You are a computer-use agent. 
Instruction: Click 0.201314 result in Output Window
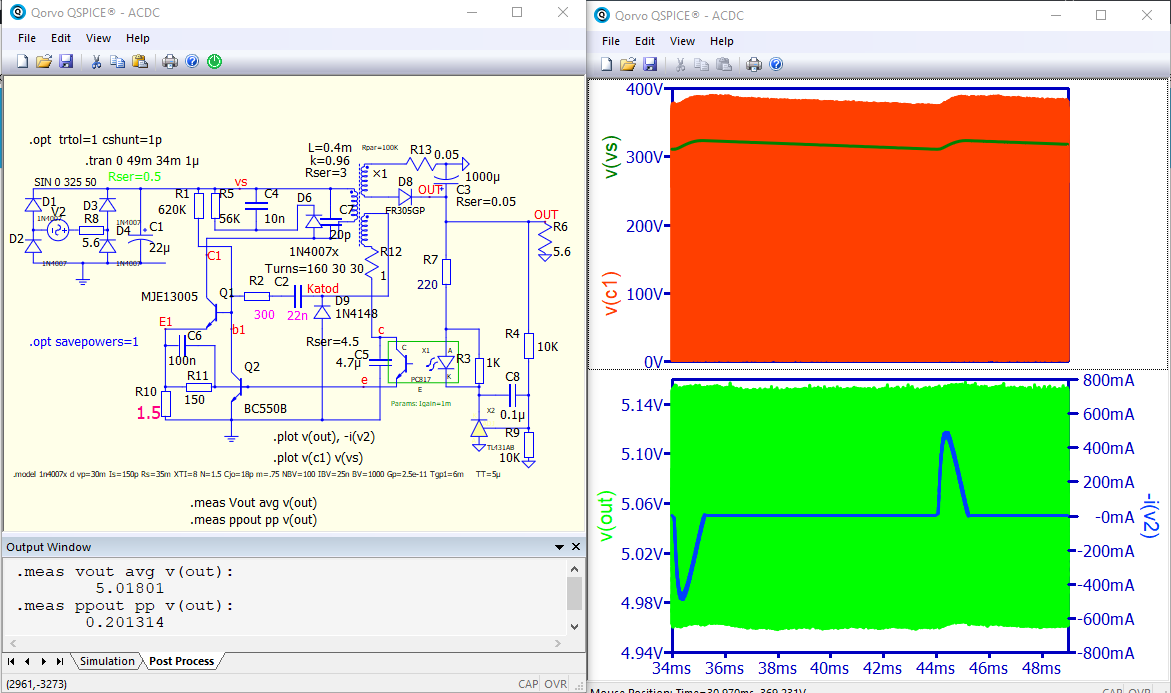(124, 622)
